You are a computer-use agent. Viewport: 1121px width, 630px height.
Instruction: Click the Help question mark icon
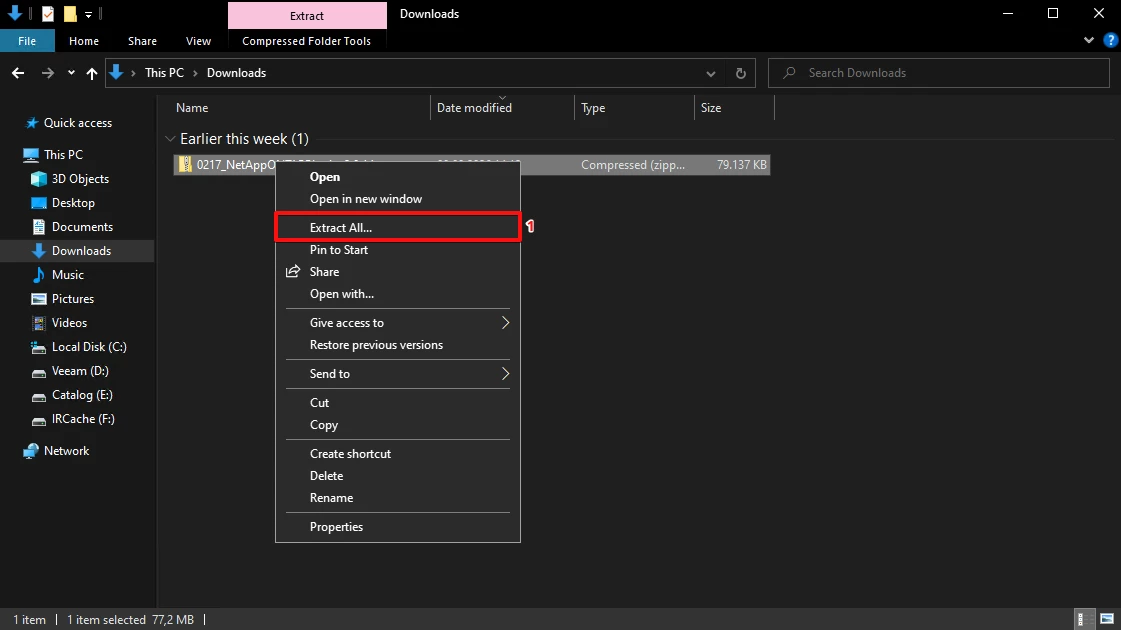pyautogui.click(x=1110, y=41)
